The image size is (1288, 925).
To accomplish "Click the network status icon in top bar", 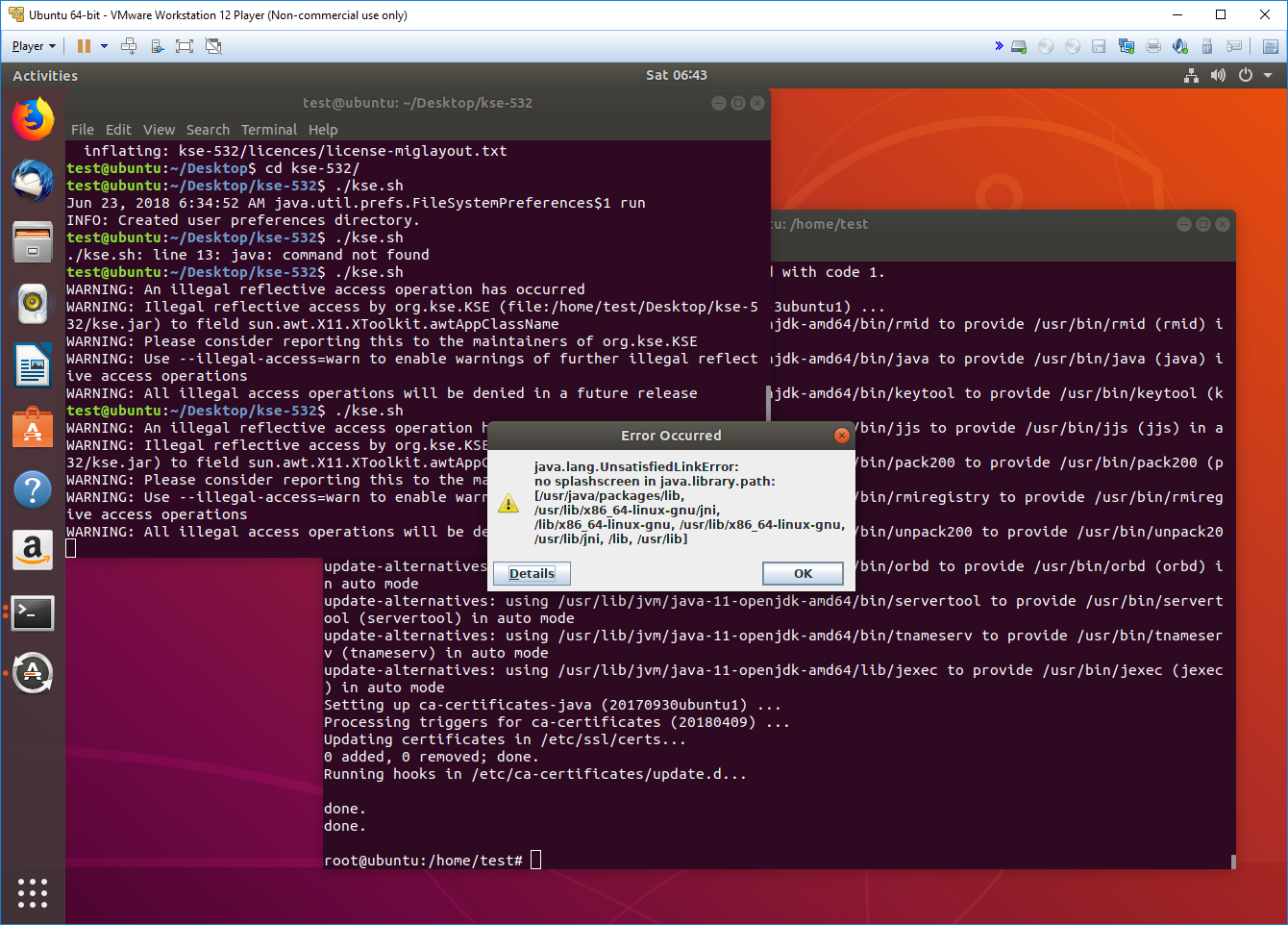I will pos(1191,75).
